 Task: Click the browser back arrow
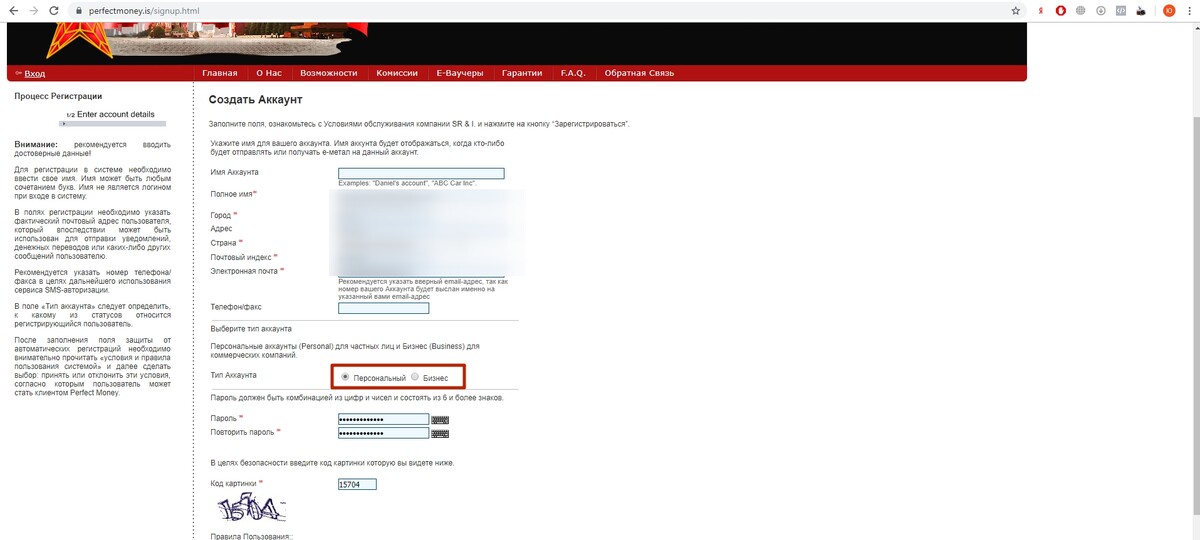(14, 10)
